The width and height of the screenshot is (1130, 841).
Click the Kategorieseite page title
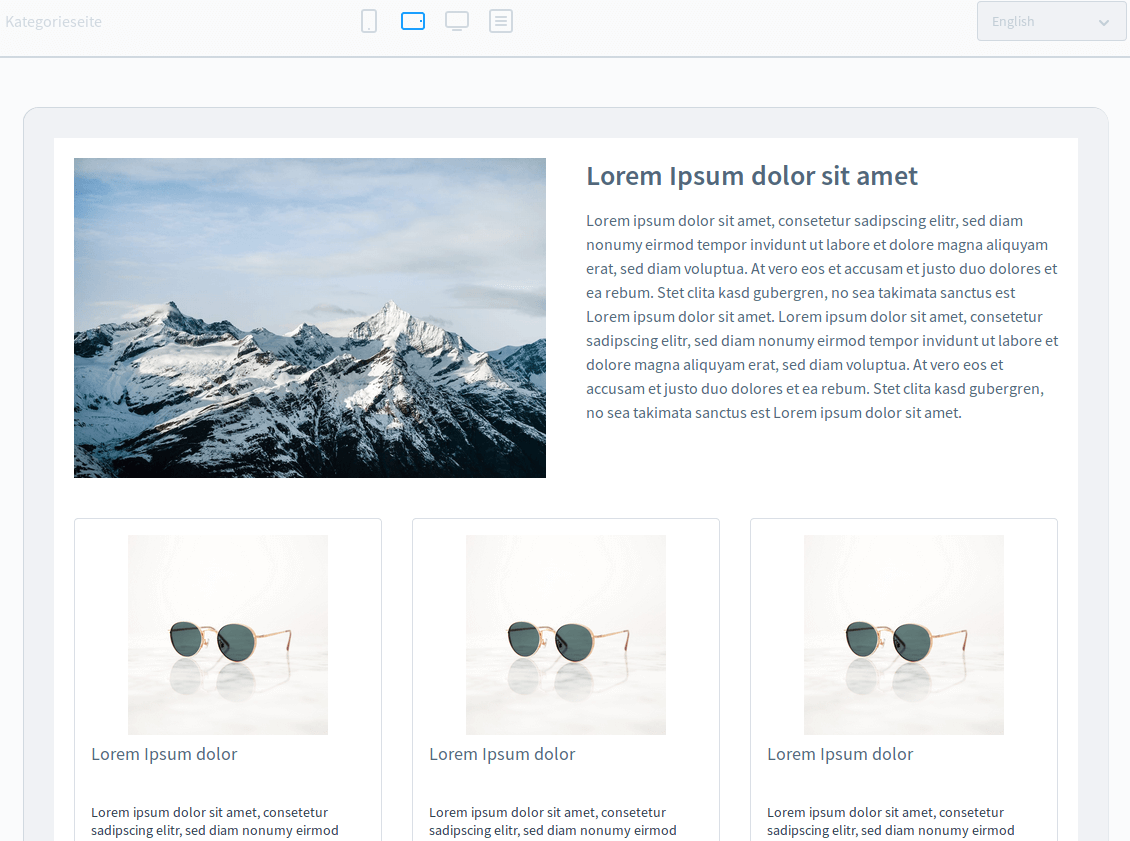coord(53,22)
